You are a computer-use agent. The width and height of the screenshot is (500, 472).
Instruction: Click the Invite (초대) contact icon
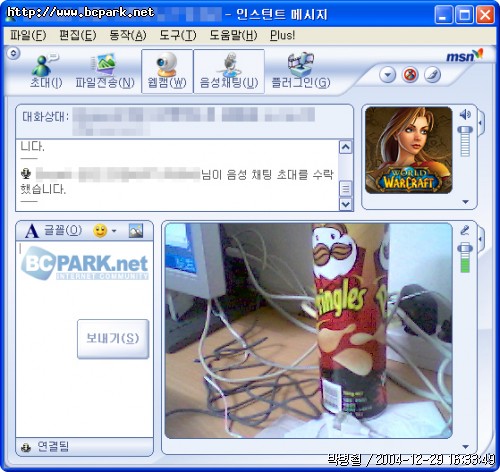coord(45,71)
